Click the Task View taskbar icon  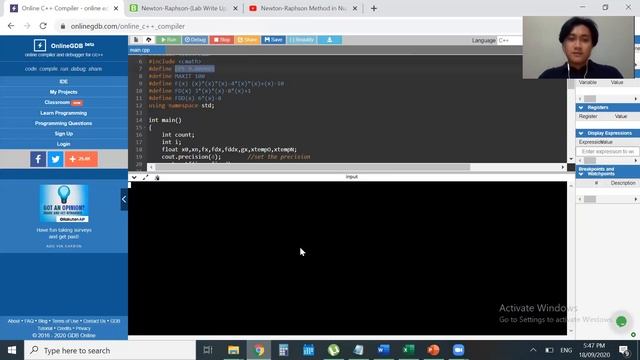(x=208, y=350)
